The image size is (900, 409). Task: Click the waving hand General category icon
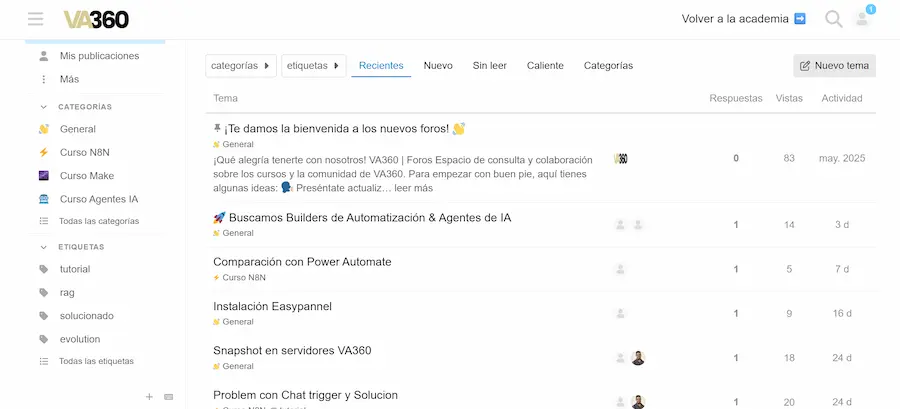point(44,129)
